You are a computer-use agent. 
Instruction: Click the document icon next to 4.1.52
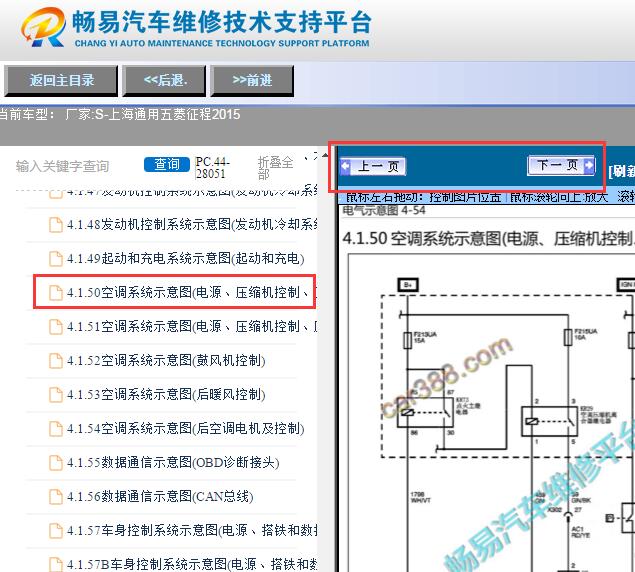coord(55,361)
